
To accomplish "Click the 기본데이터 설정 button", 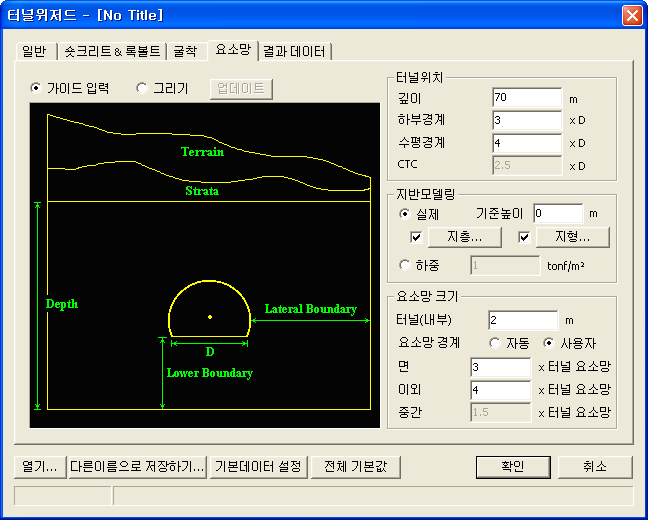I will [x=259, y=467].
